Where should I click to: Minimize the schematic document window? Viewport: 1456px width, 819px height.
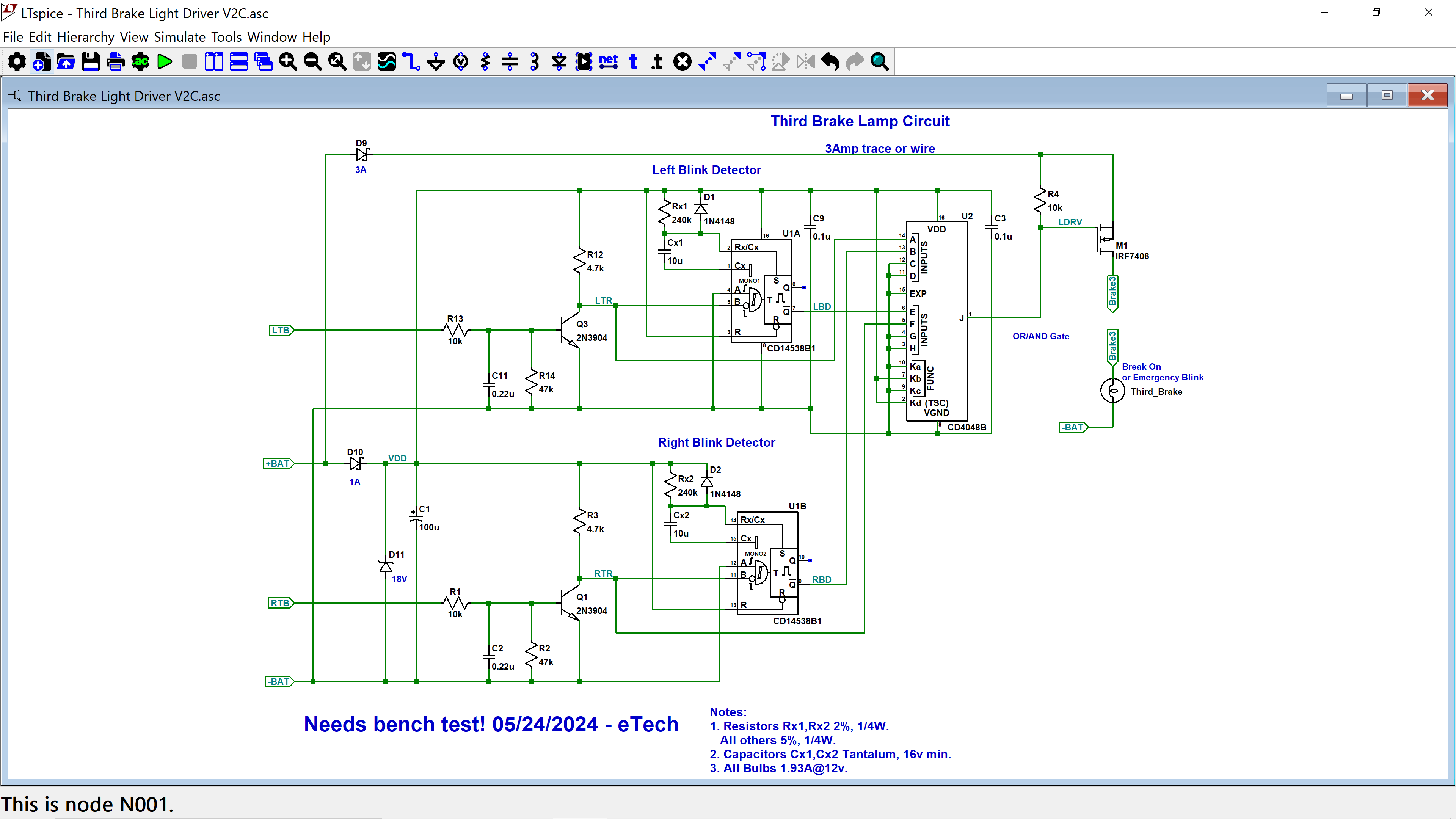[1346, 95]
